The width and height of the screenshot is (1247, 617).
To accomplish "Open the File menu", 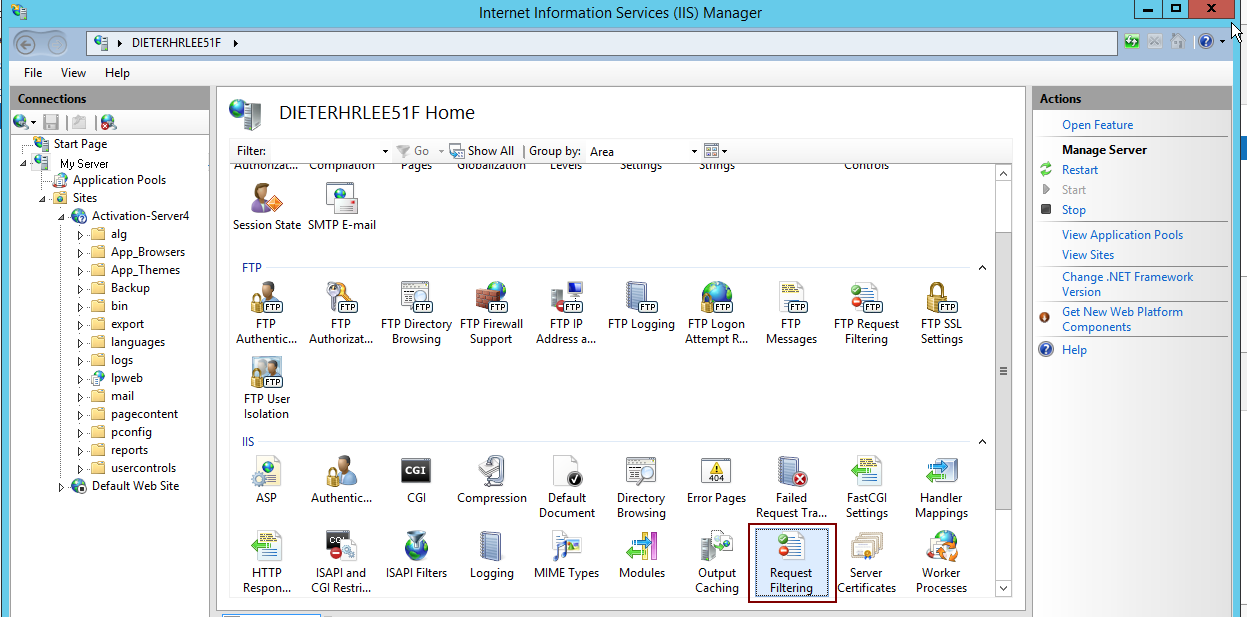I will click(33, 73).
